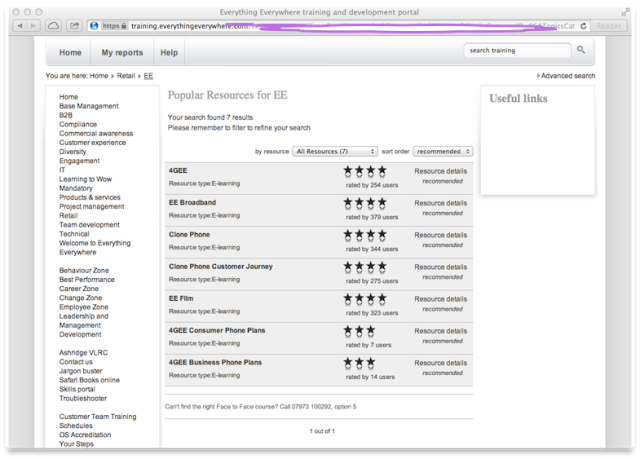Click the EE breadcrumb link

point(148,76)
